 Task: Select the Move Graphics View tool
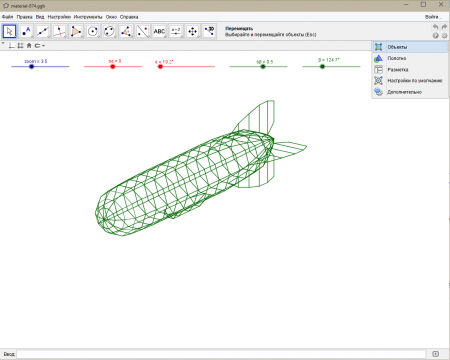193,31
